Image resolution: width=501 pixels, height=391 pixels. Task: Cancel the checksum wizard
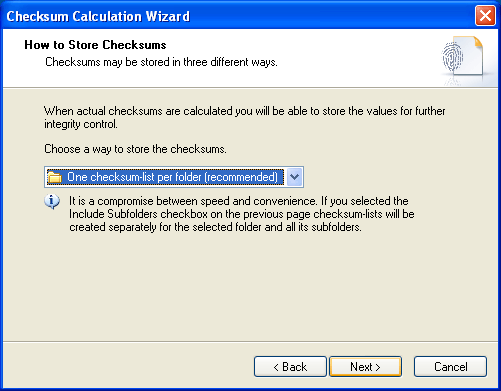click(450, 367)
